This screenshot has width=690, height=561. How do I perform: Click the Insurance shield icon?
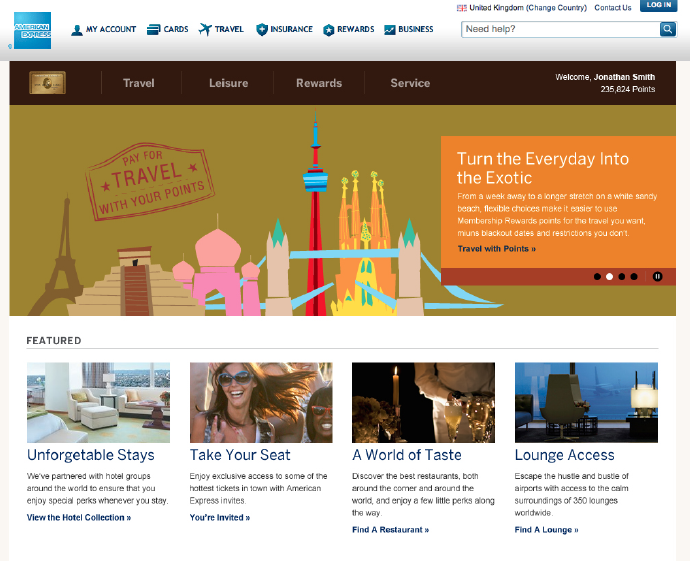(262, 29)
